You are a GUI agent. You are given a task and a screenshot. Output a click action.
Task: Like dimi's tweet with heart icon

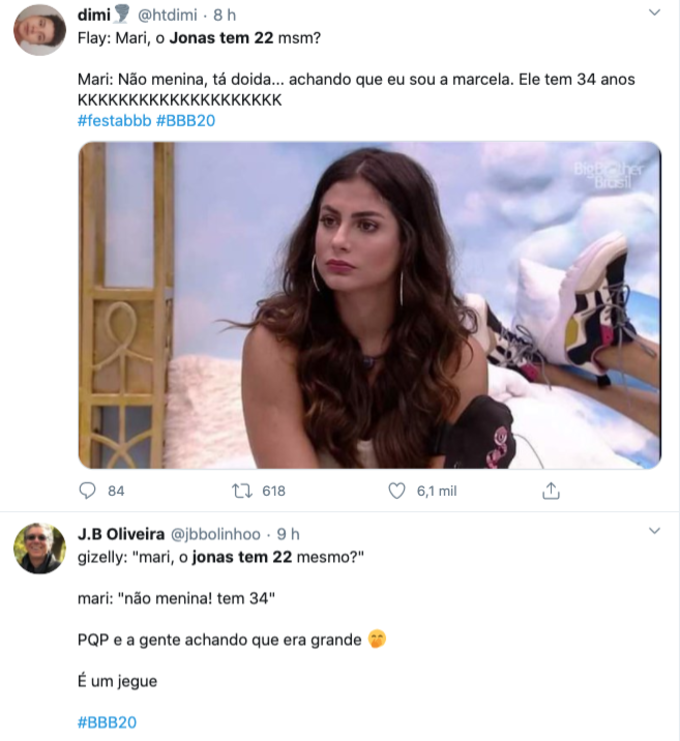click(x=397, y=491)
